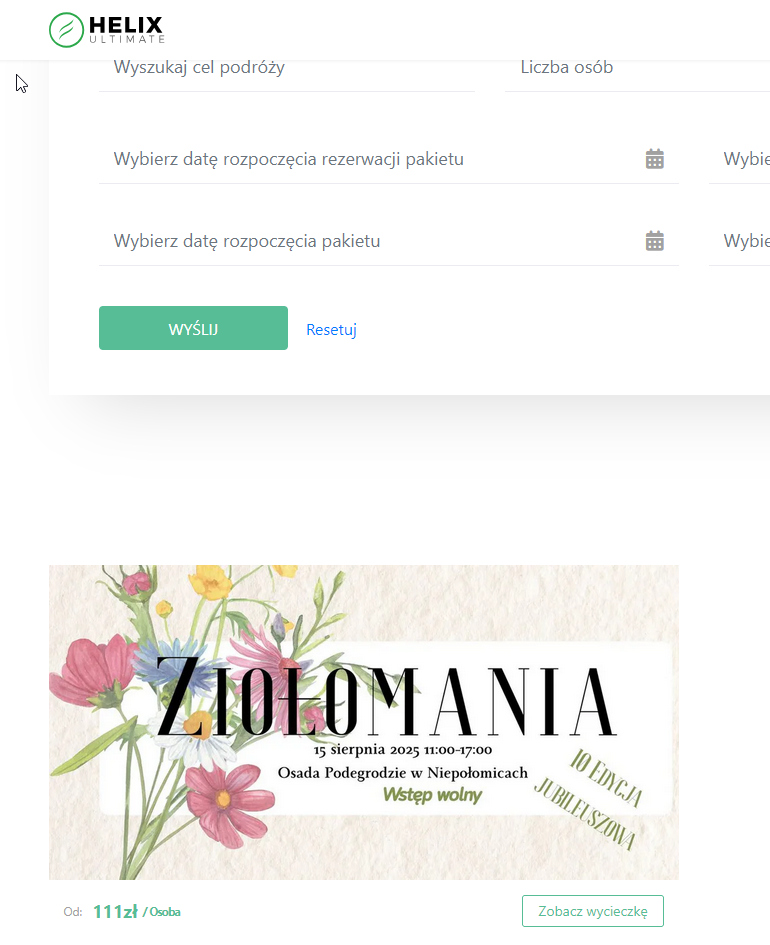Screen dimensions: 770x945
Task: Click the '/ Osoba' per-person label
Action: [162, 912]
